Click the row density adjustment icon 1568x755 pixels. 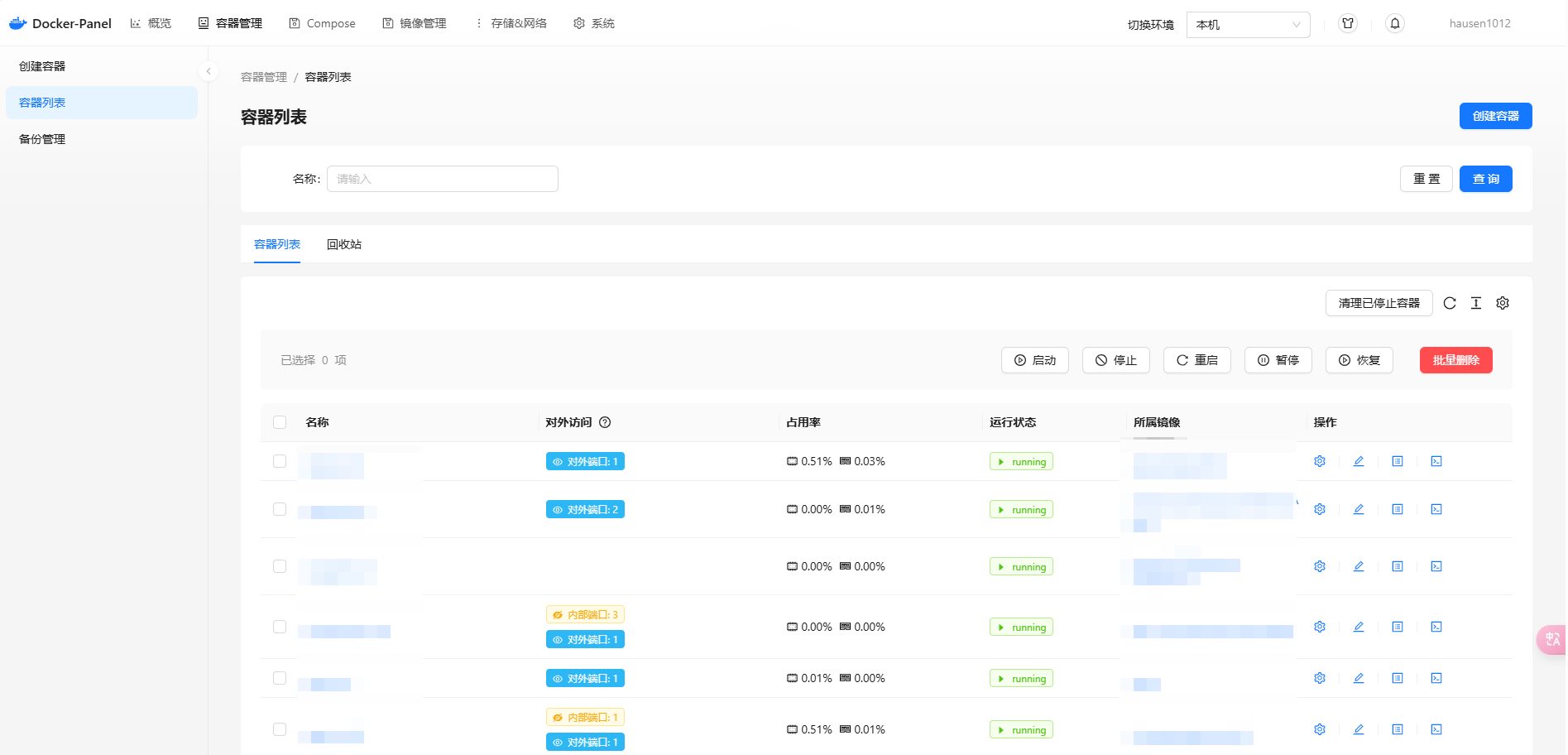click(1476, 303)
